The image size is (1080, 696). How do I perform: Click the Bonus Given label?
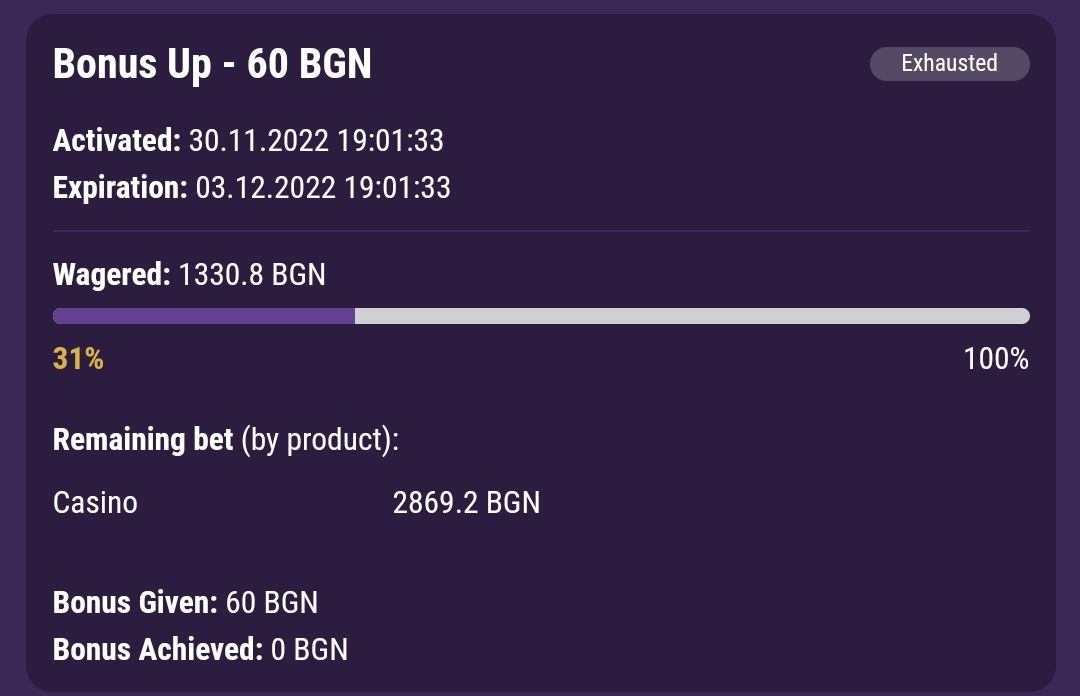point(135,603)
